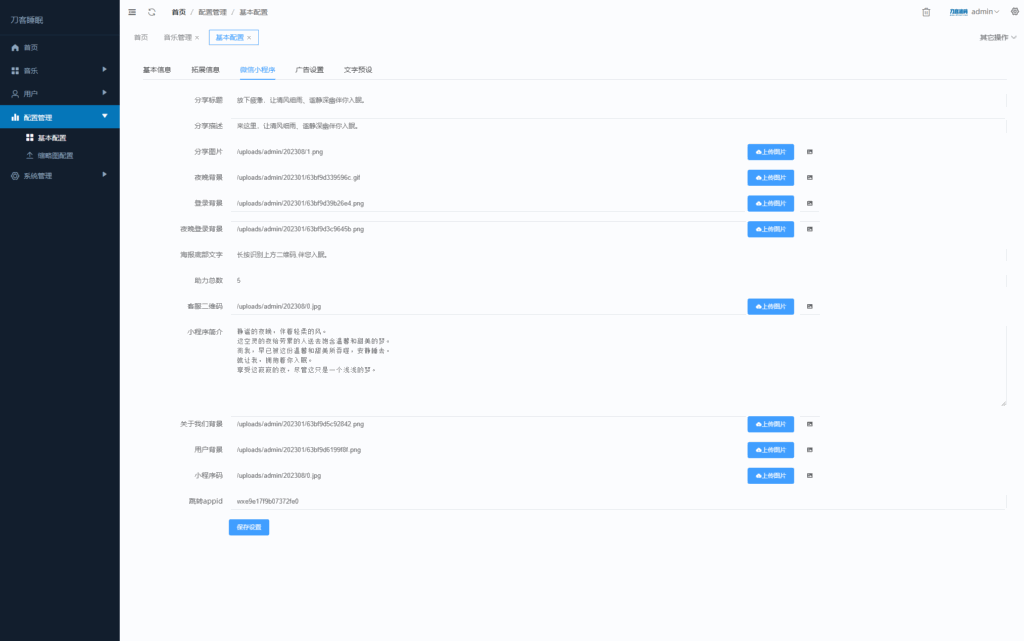The image size is (1024, 641).
Task: Expand the 音乐 sidebar menu
Action: tap(60, 70)
